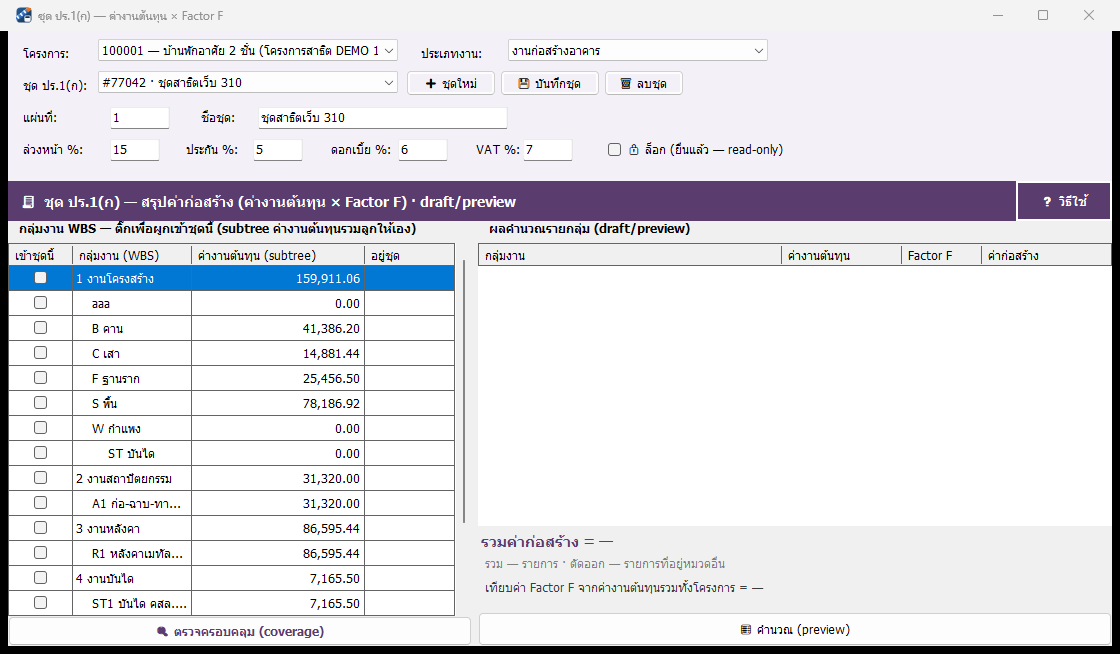The width and height of the screenshot is (1120, 654).
Task: Click the document icon in the purple header
Action: click(x=28, y=202)
